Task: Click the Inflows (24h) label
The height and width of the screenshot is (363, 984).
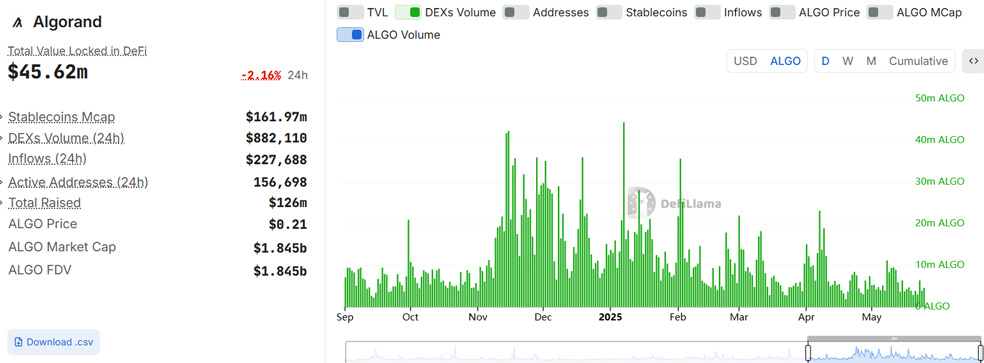Action: pos(47,159)
